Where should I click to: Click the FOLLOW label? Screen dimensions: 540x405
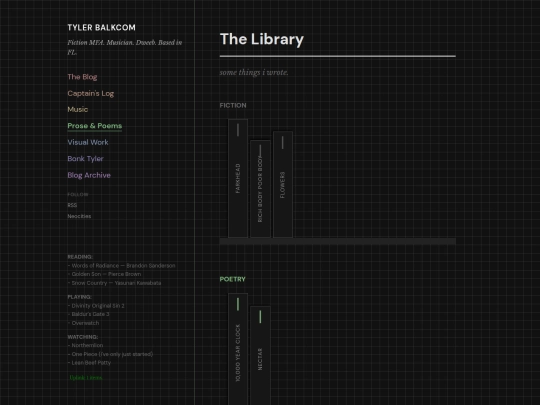point(78,195)
